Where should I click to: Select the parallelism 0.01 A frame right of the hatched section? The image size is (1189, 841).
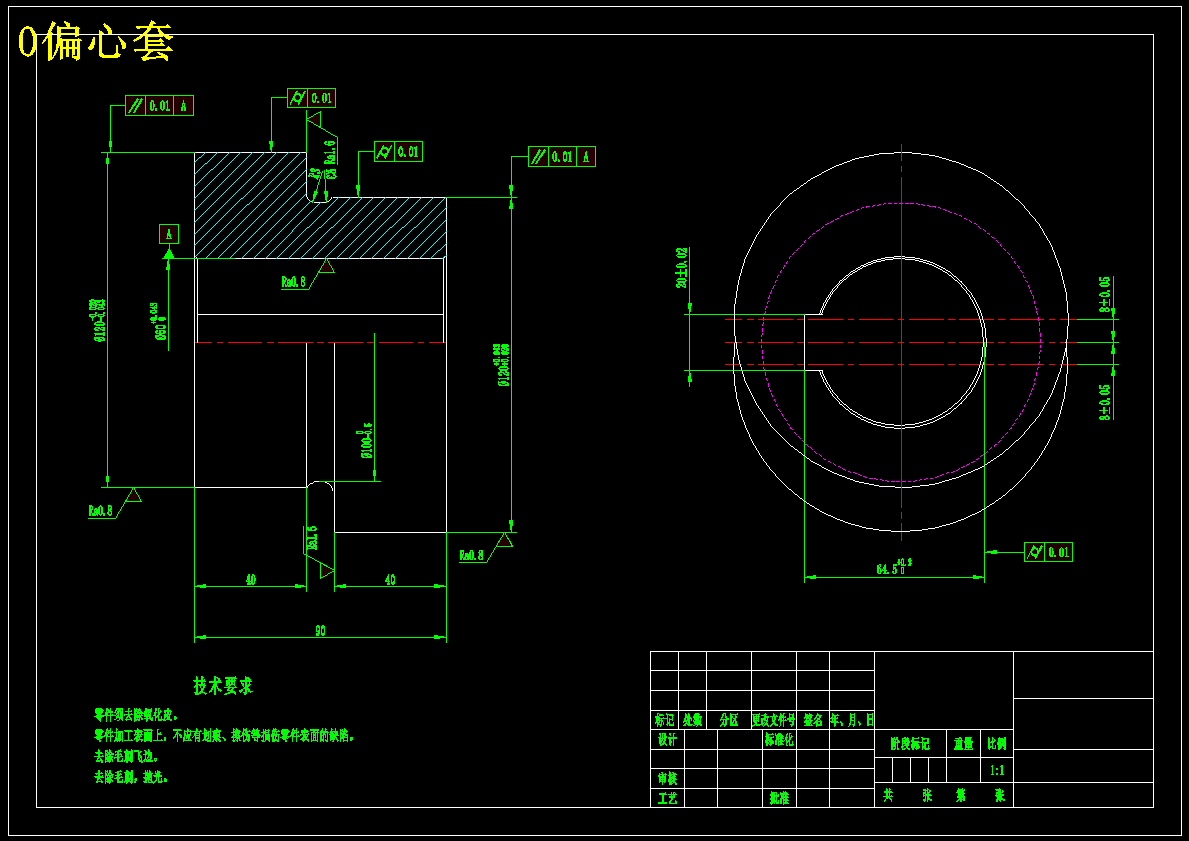562,157
